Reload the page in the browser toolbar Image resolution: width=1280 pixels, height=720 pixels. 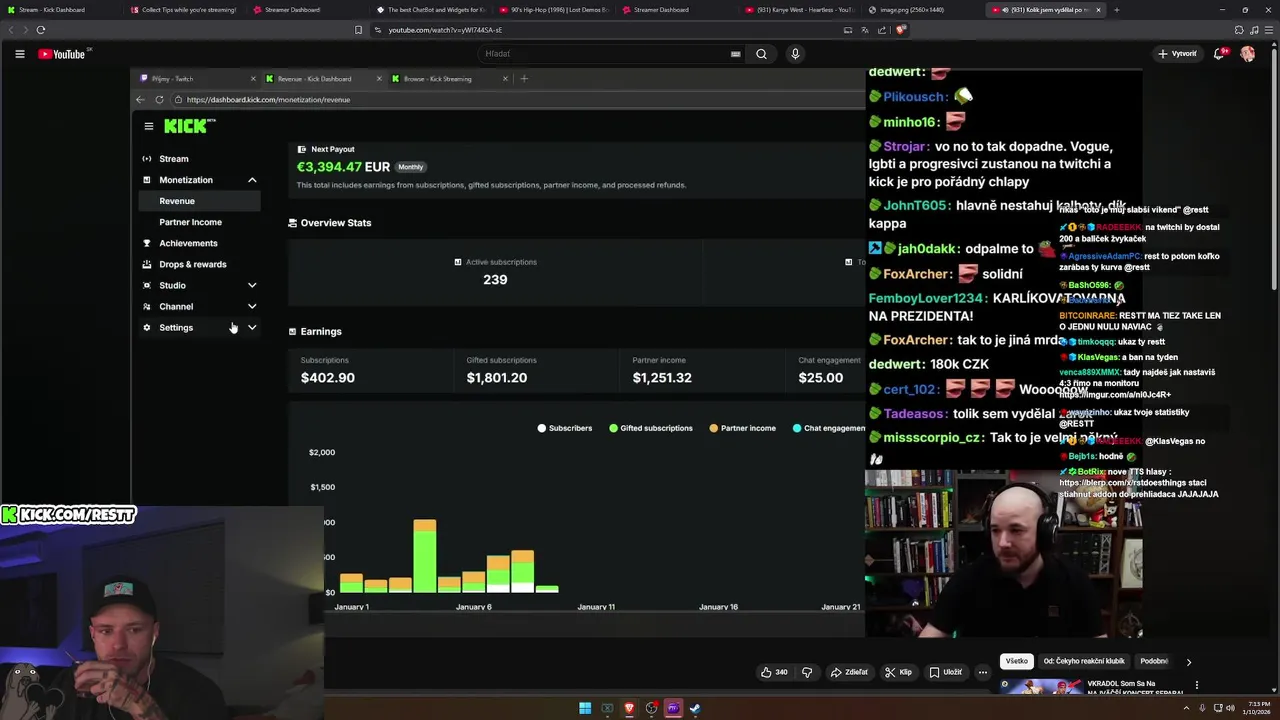40,30
